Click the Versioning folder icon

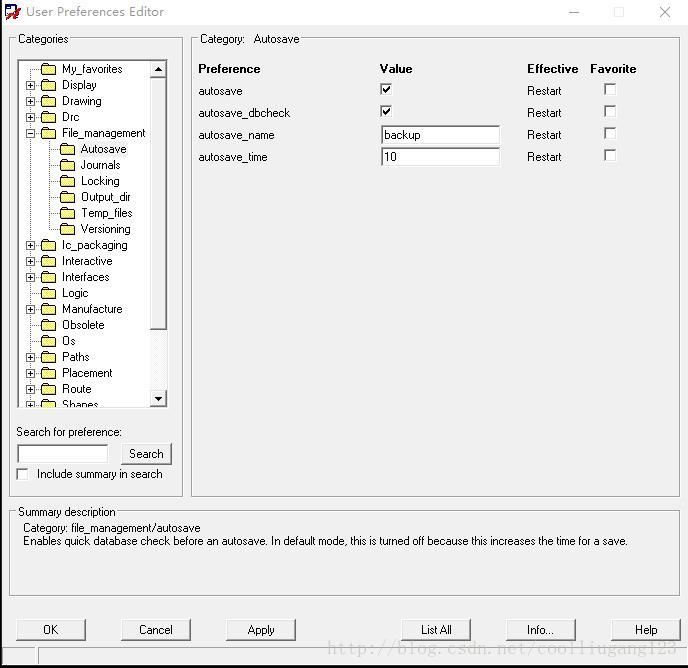[x=67, y=229]
